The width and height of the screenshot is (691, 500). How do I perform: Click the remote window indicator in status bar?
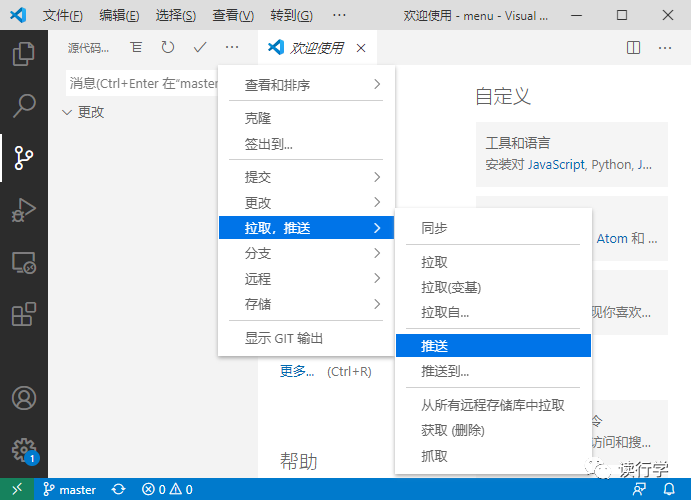(17, 489)
